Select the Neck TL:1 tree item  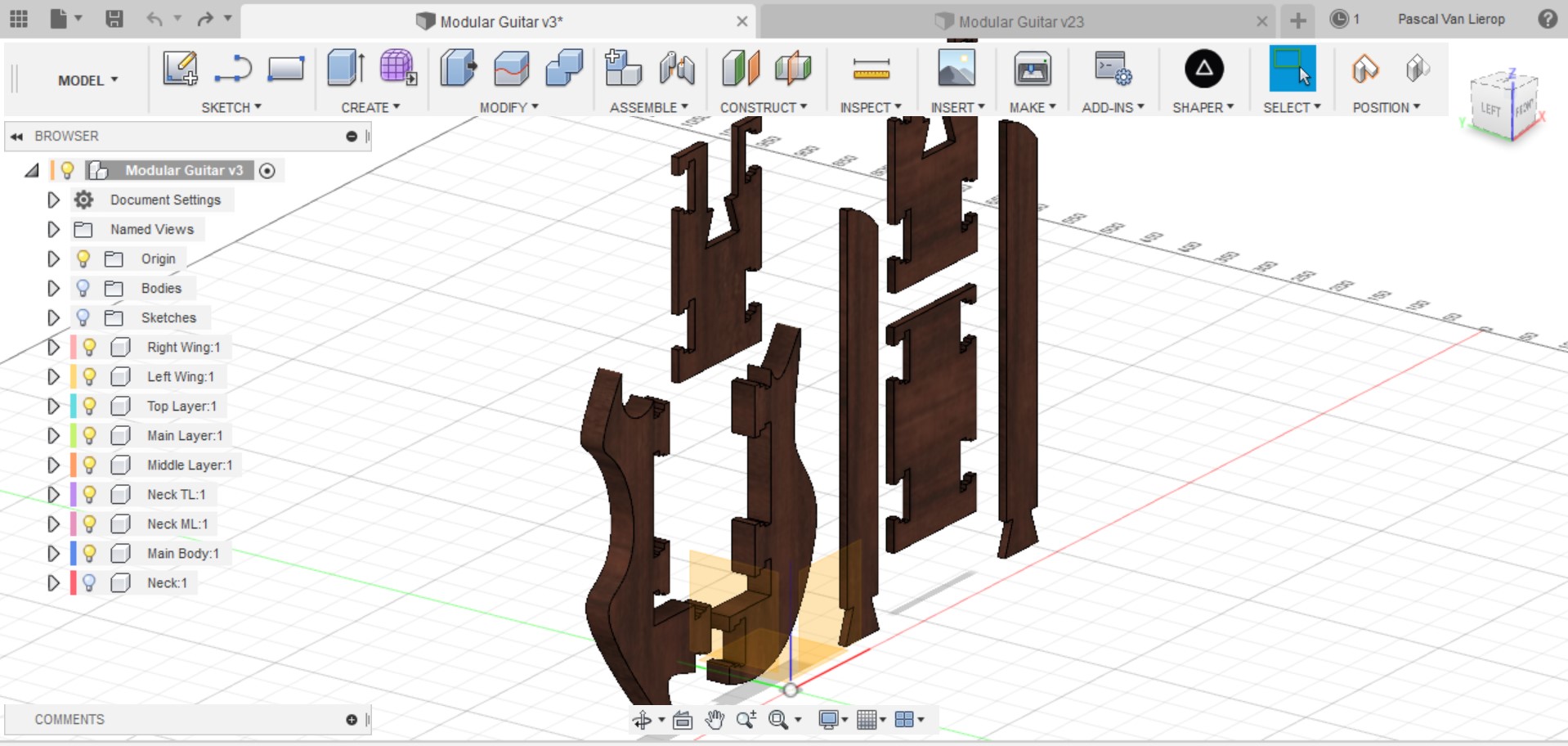tap(177, 494)
